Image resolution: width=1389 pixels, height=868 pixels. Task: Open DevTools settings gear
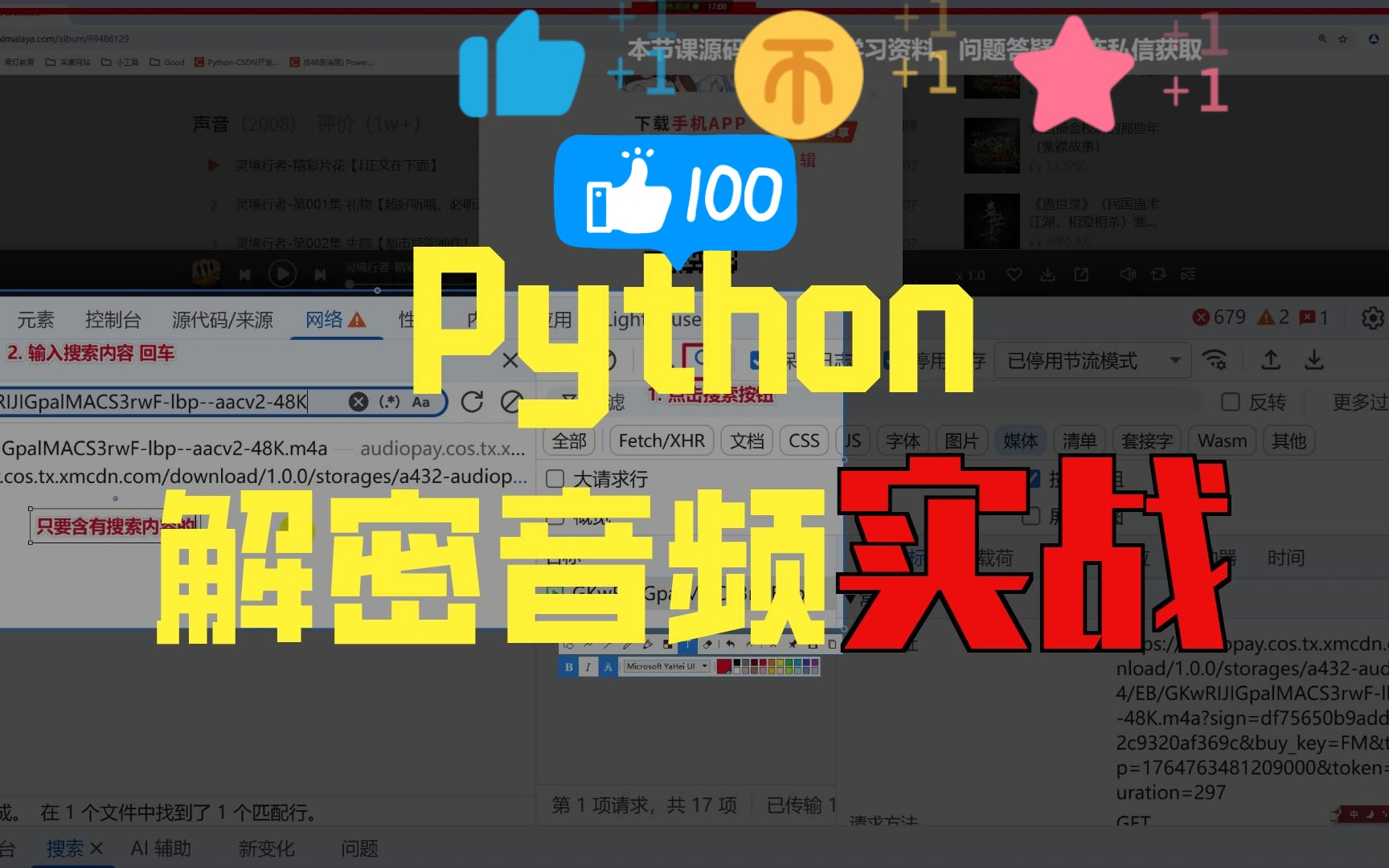(1372, 318)
